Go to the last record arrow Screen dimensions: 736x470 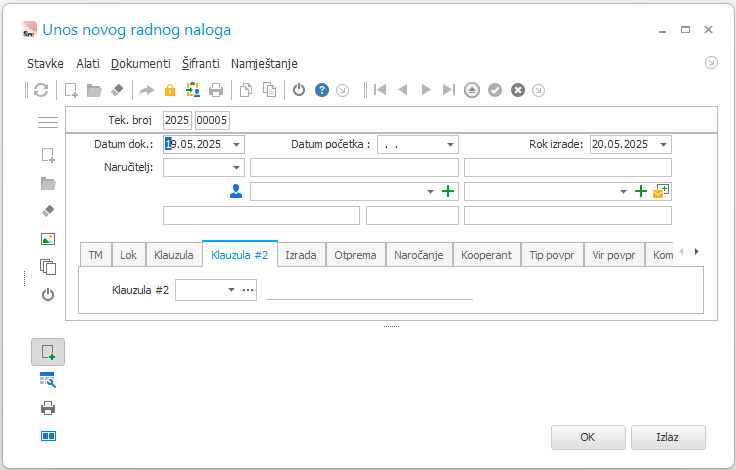[449, 90]
